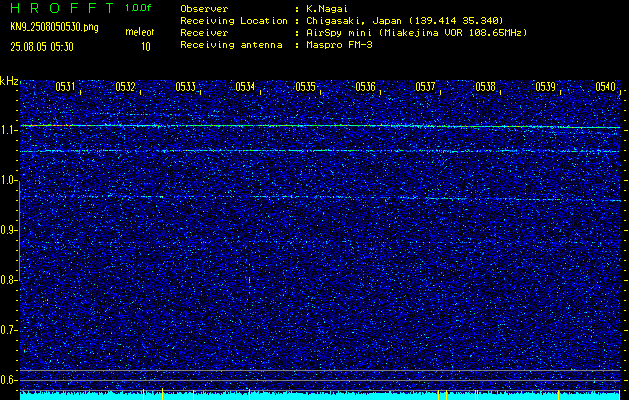Click the 0535 time label
The image size is (629, 400).
click(x=305, y=87)
